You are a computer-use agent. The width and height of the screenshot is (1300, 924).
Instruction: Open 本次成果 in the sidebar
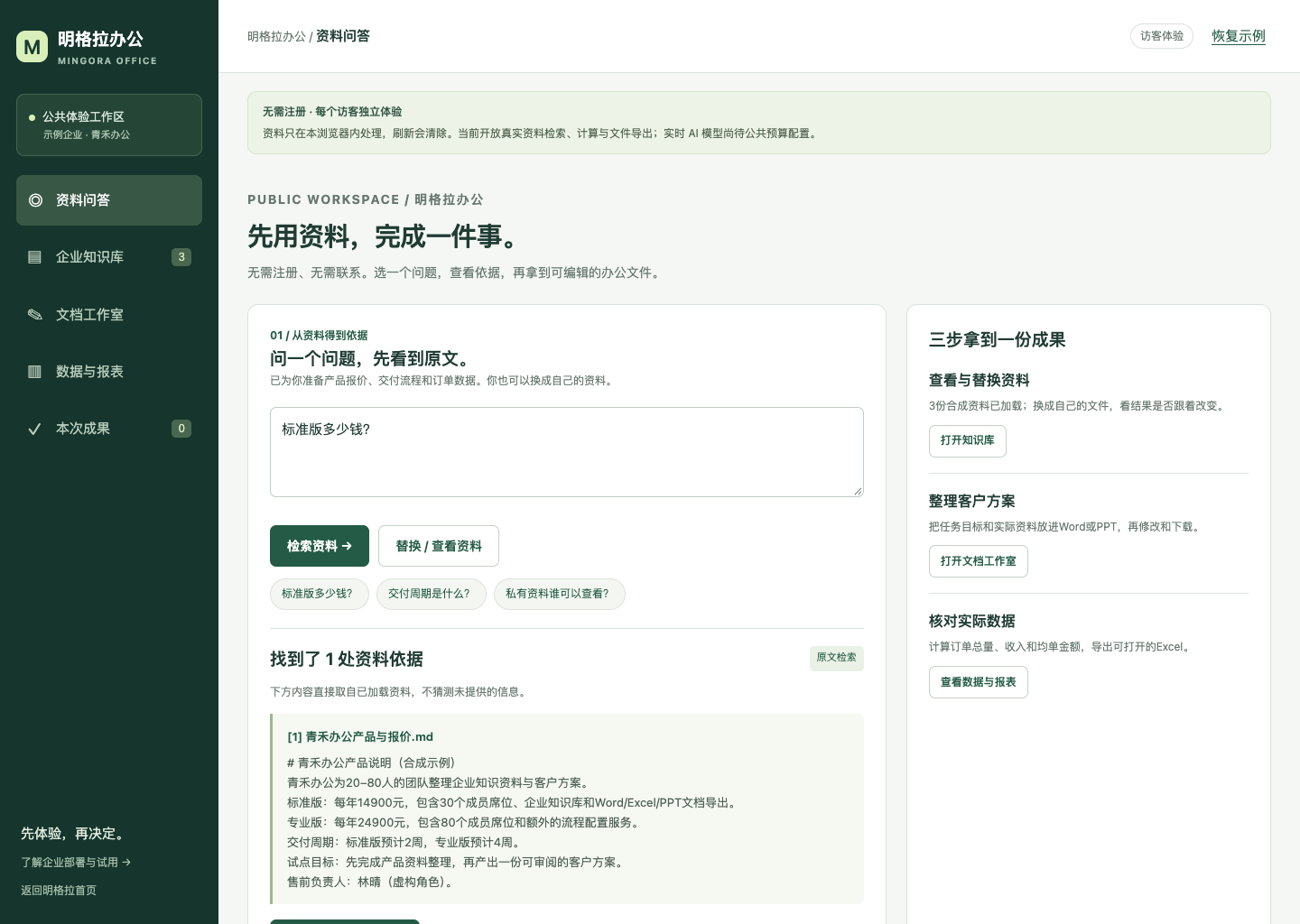point(109,429)
